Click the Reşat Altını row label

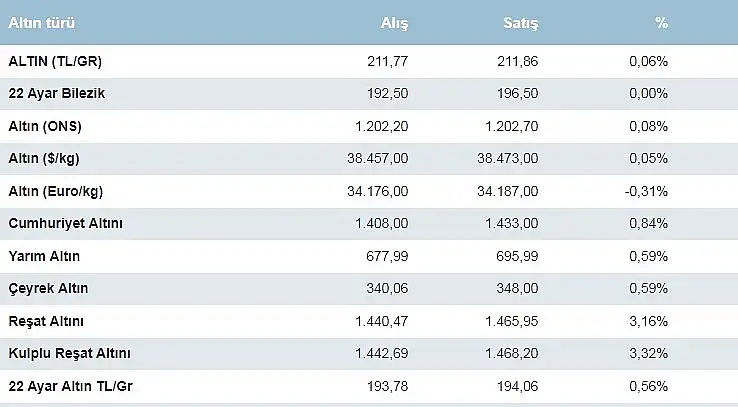coord(46,321)
